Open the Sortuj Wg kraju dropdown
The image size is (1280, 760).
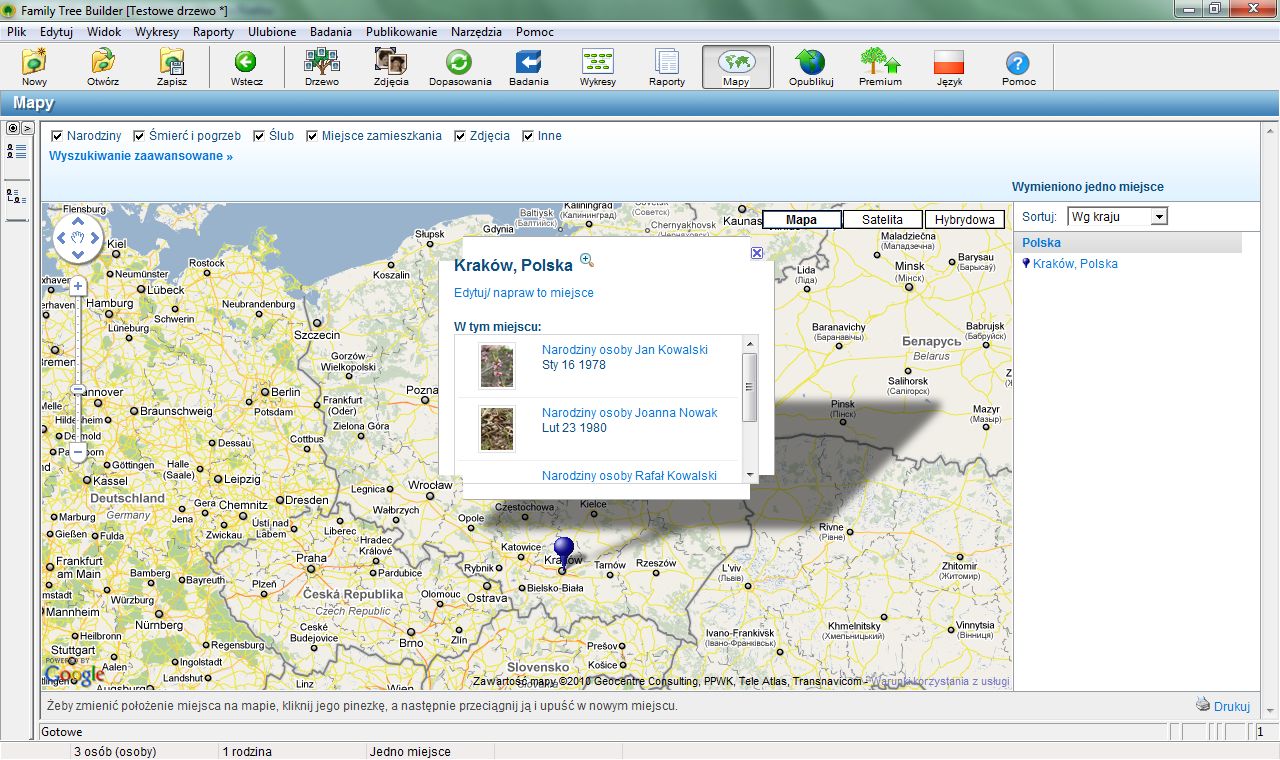1117,216
